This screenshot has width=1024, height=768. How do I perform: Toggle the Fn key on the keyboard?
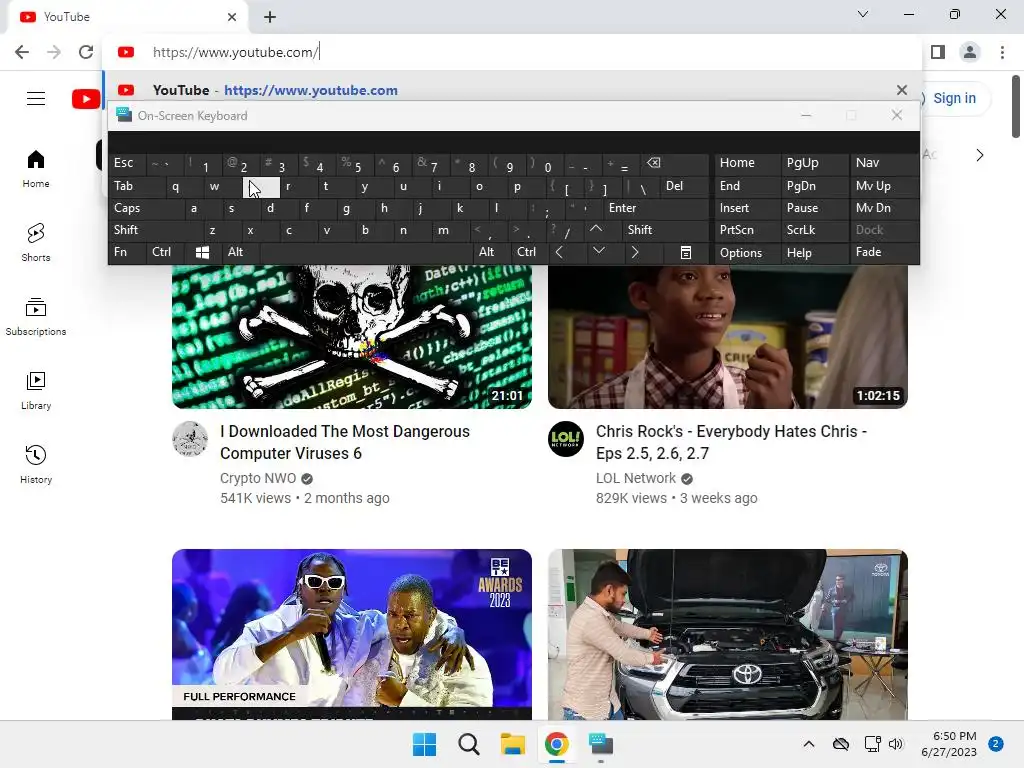pyautogui.click(x=127, y=252)
